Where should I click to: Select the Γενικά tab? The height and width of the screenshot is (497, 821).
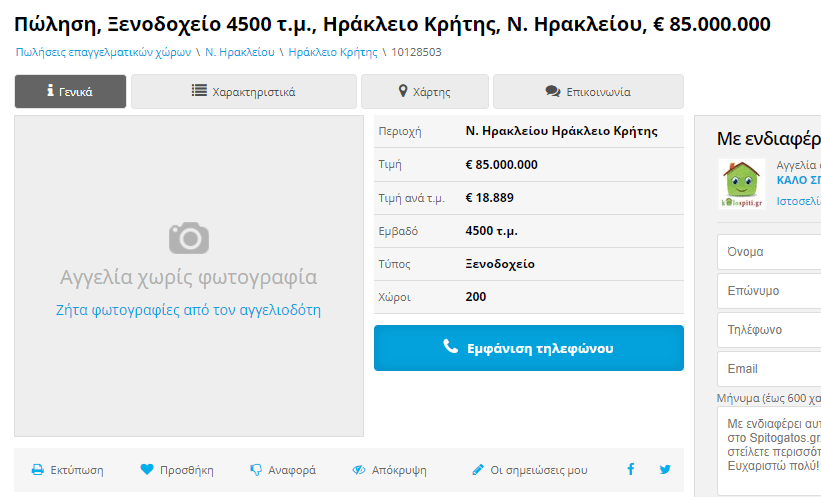pyautogui.click(x=70, y=92)
